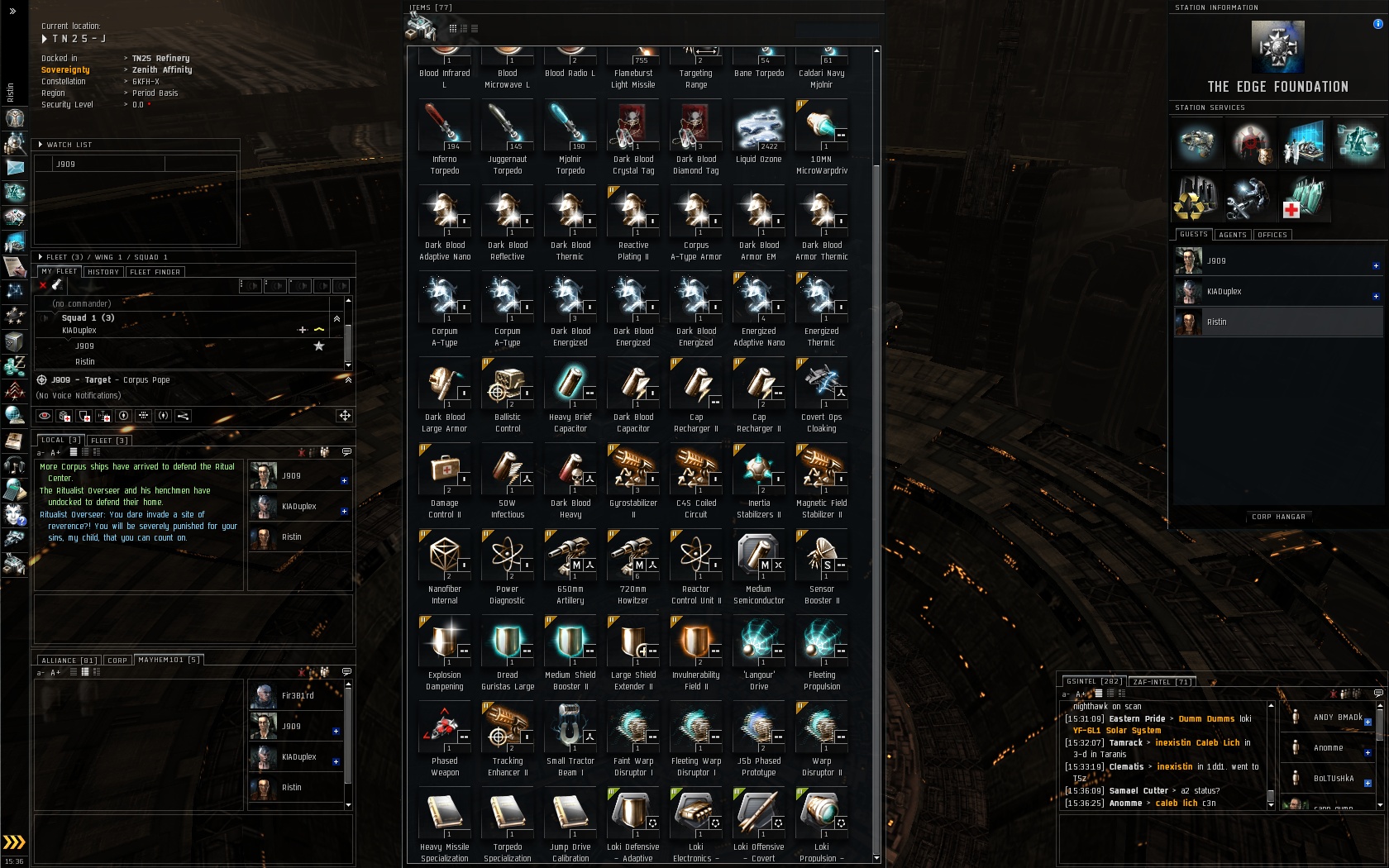Expand the Watch List panel arrow
Viewport: 1389px width, 868px height.
[41, 145]
